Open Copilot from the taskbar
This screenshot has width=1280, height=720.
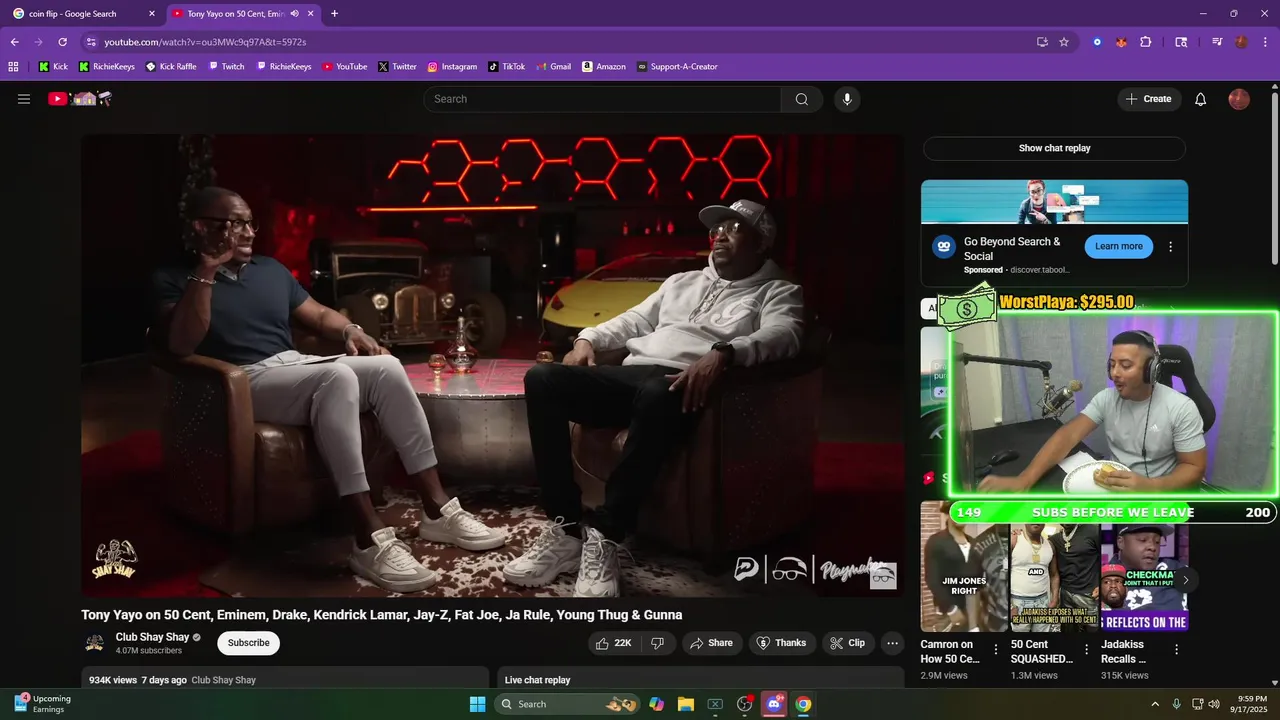656,704
